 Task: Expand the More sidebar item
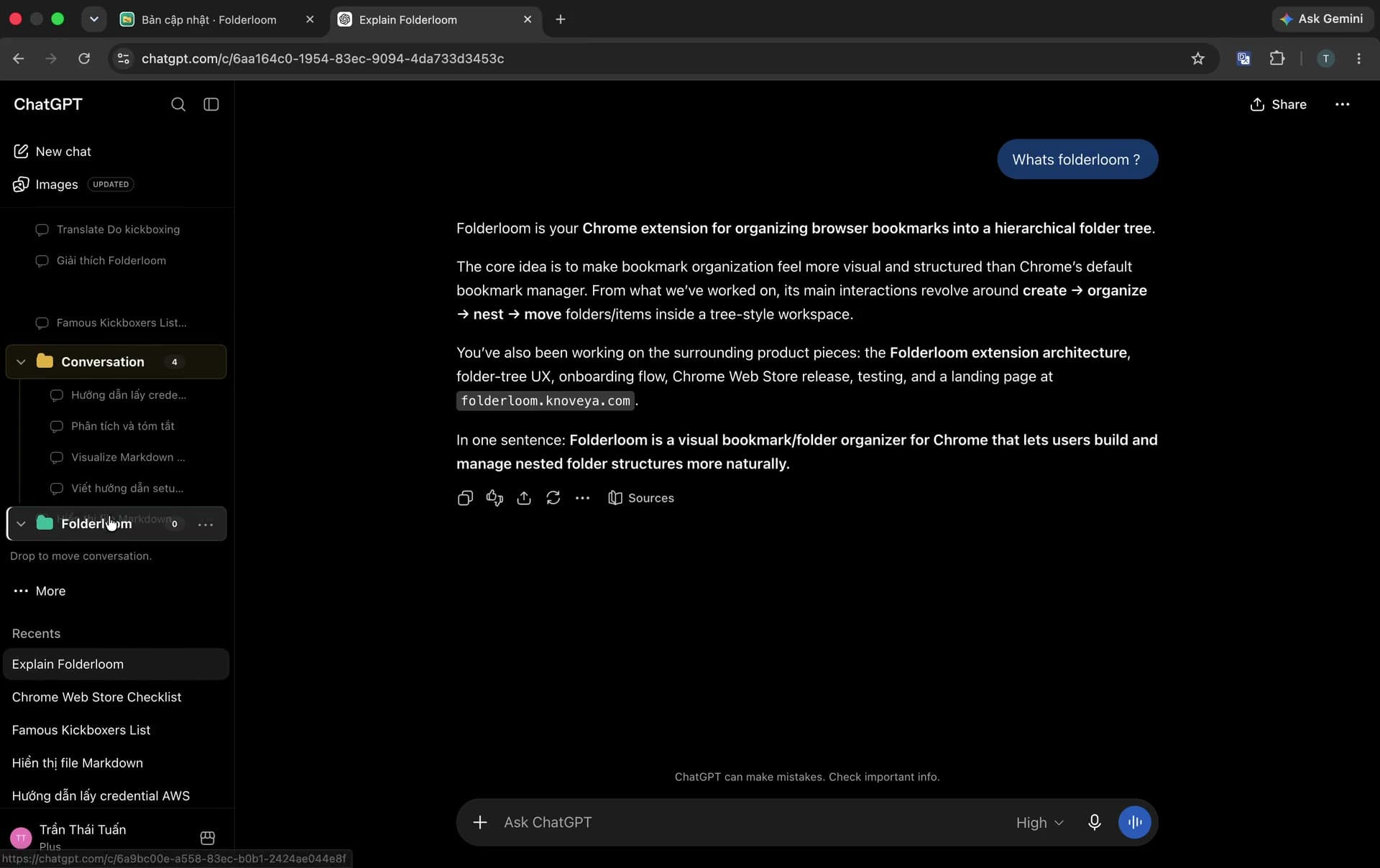tap(40, 591)
